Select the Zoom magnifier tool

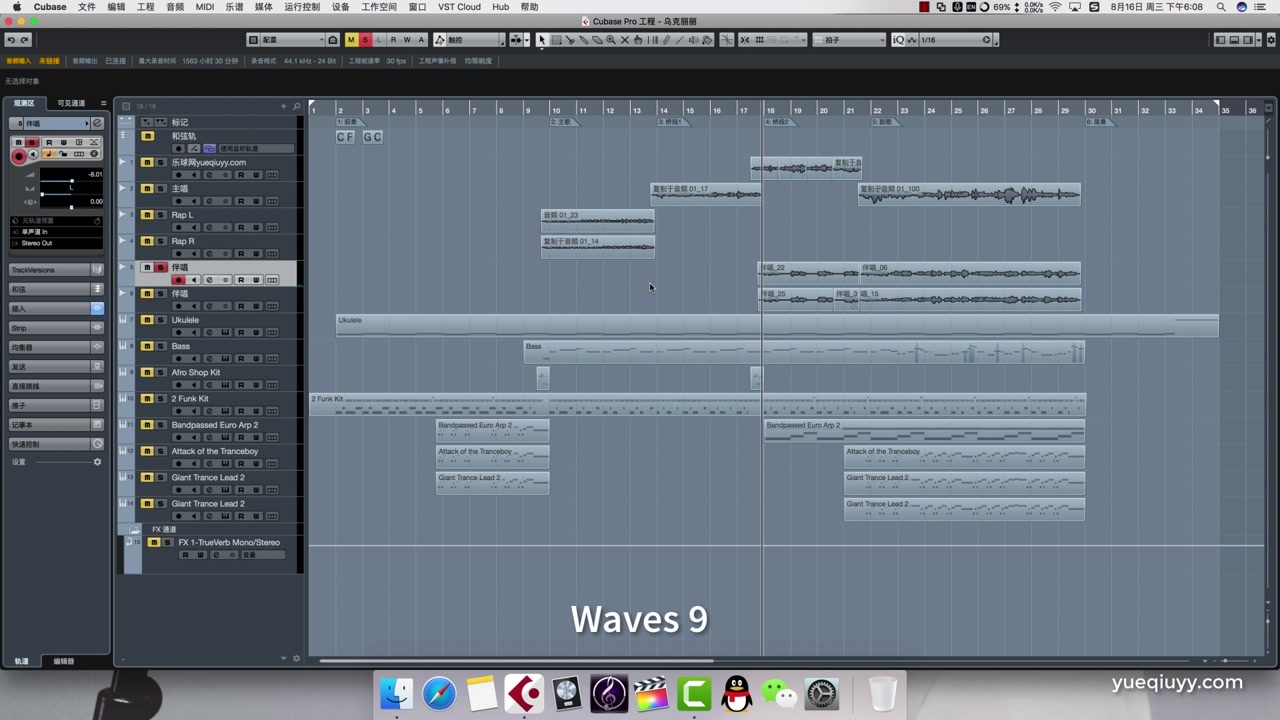611,40
